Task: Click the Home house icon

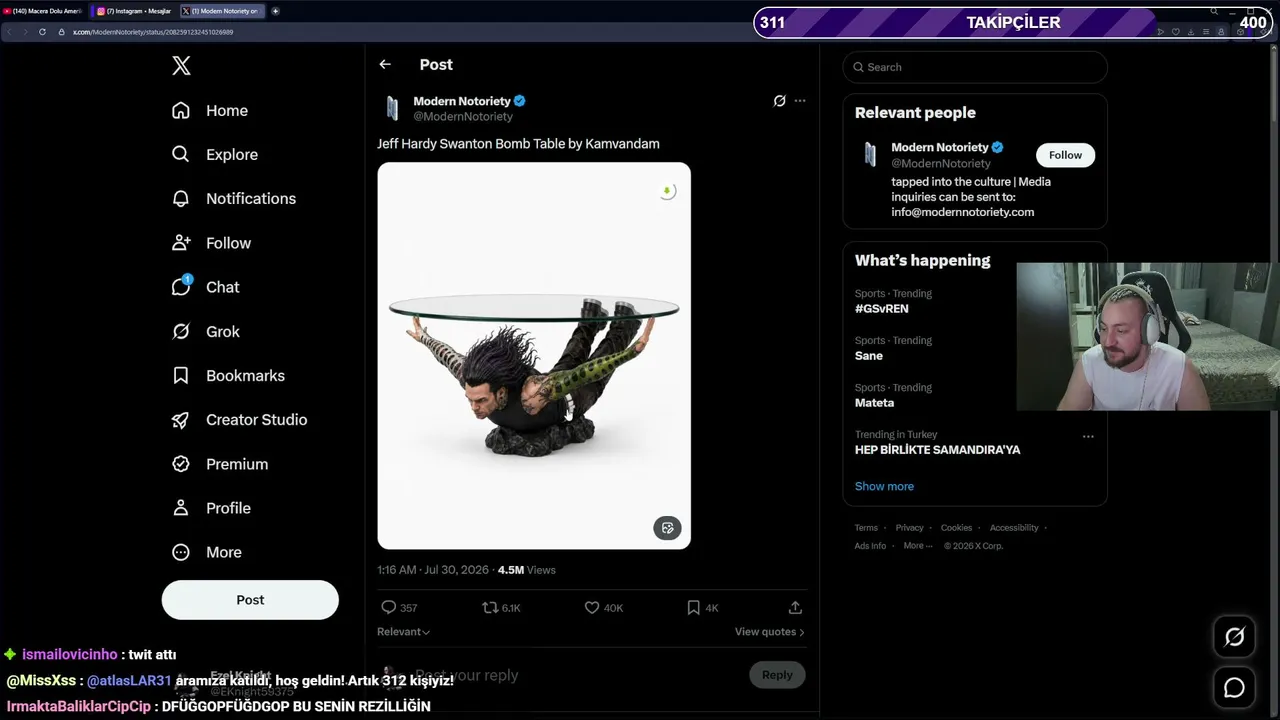Action: [x=181, y=111]
